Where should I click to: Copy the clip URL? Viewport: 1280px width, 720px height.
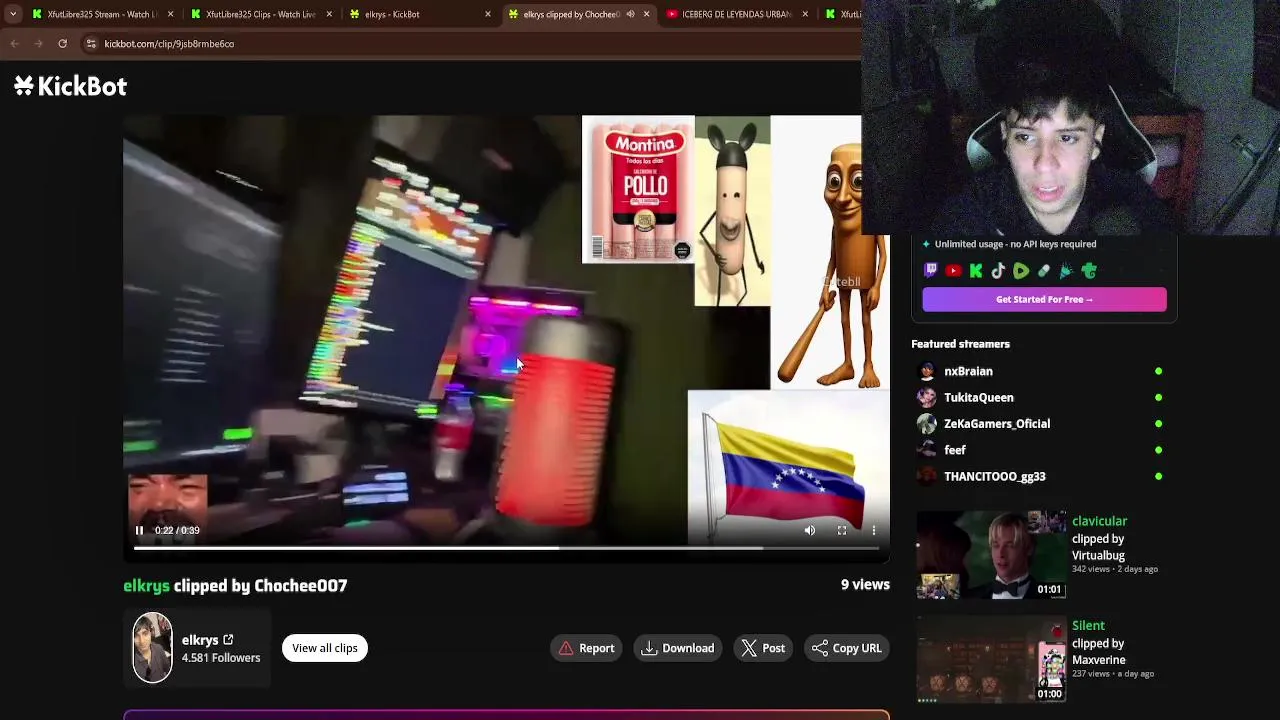(x=846, y=648)
